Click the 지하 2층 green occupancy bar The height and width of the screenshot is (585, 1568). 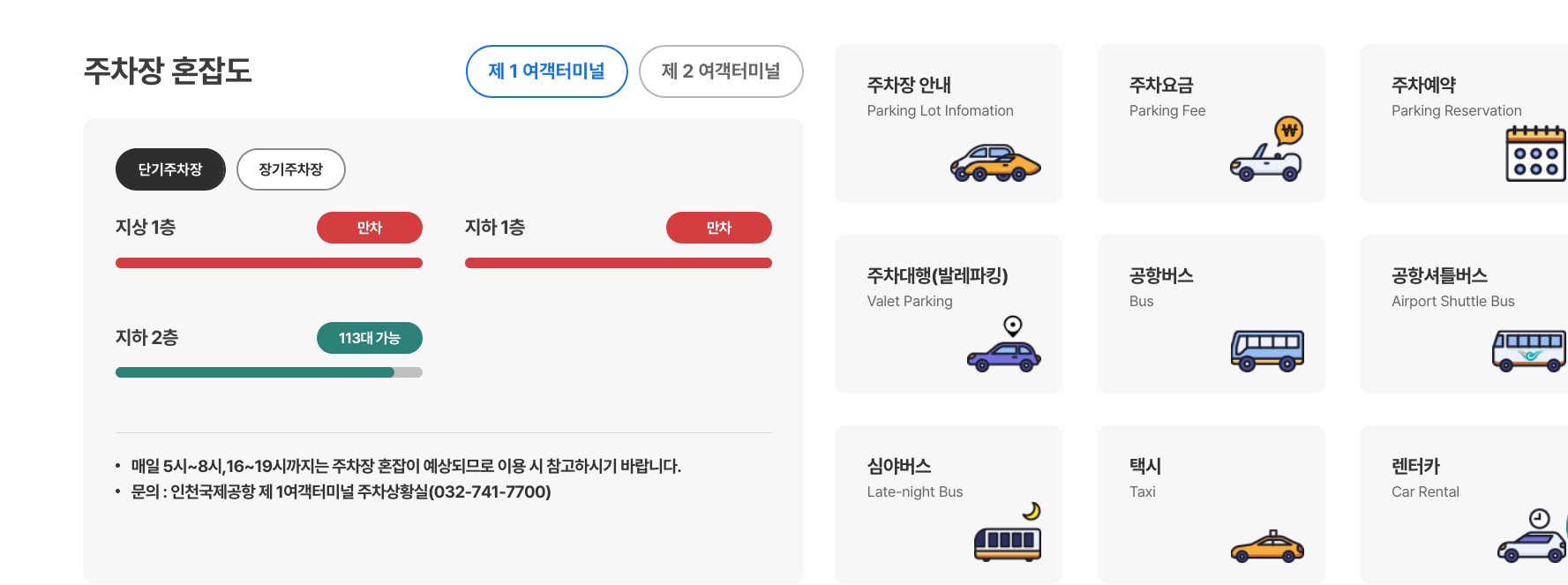[x=255, y=372]
